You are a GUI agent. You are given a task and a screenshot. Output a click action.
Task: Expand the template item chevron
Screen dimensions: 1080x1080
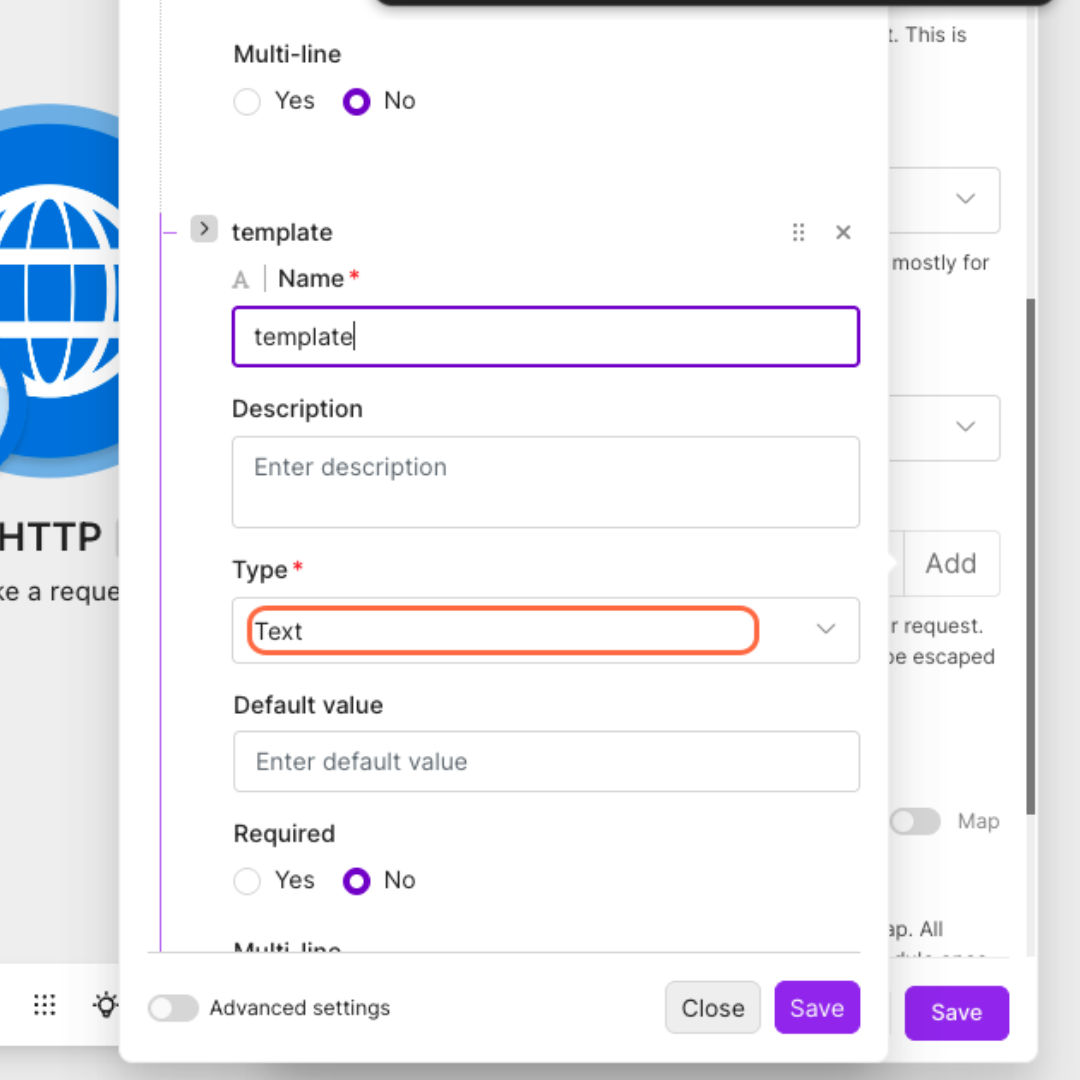click(x=204, y=229)
